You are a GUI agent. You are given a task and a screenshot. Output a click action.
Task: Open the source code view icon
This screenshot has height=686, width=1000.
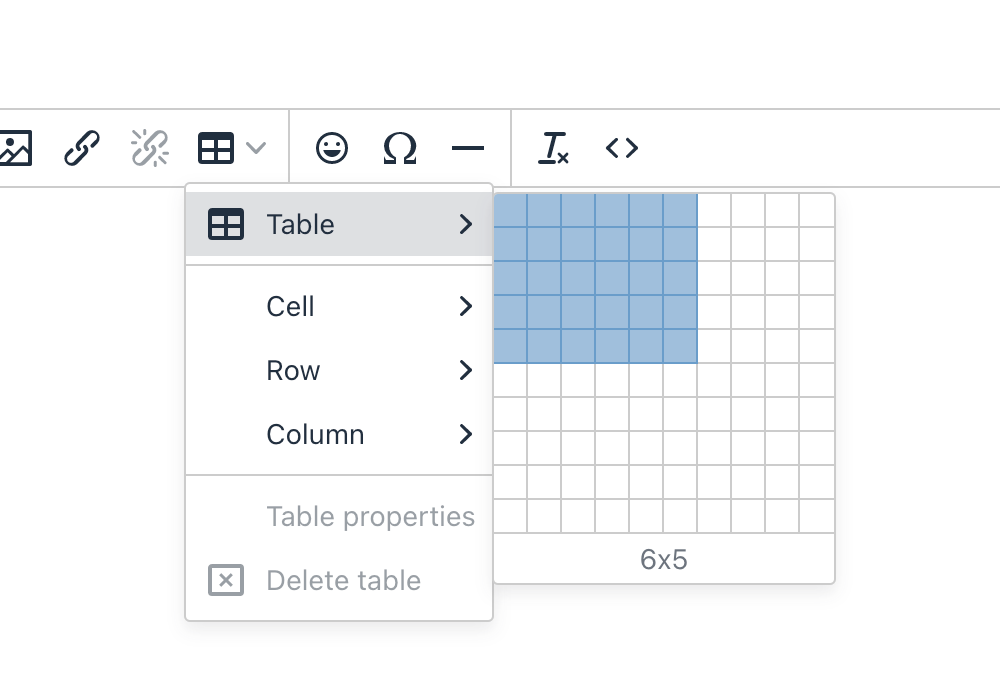click(x=622, y=149)
